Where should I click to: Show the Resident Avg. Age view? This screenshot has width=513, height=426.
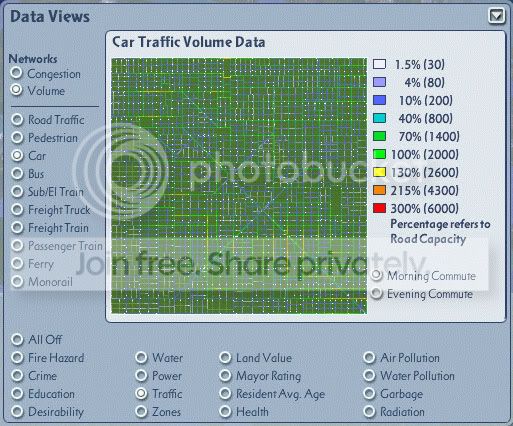pos(225,393)
